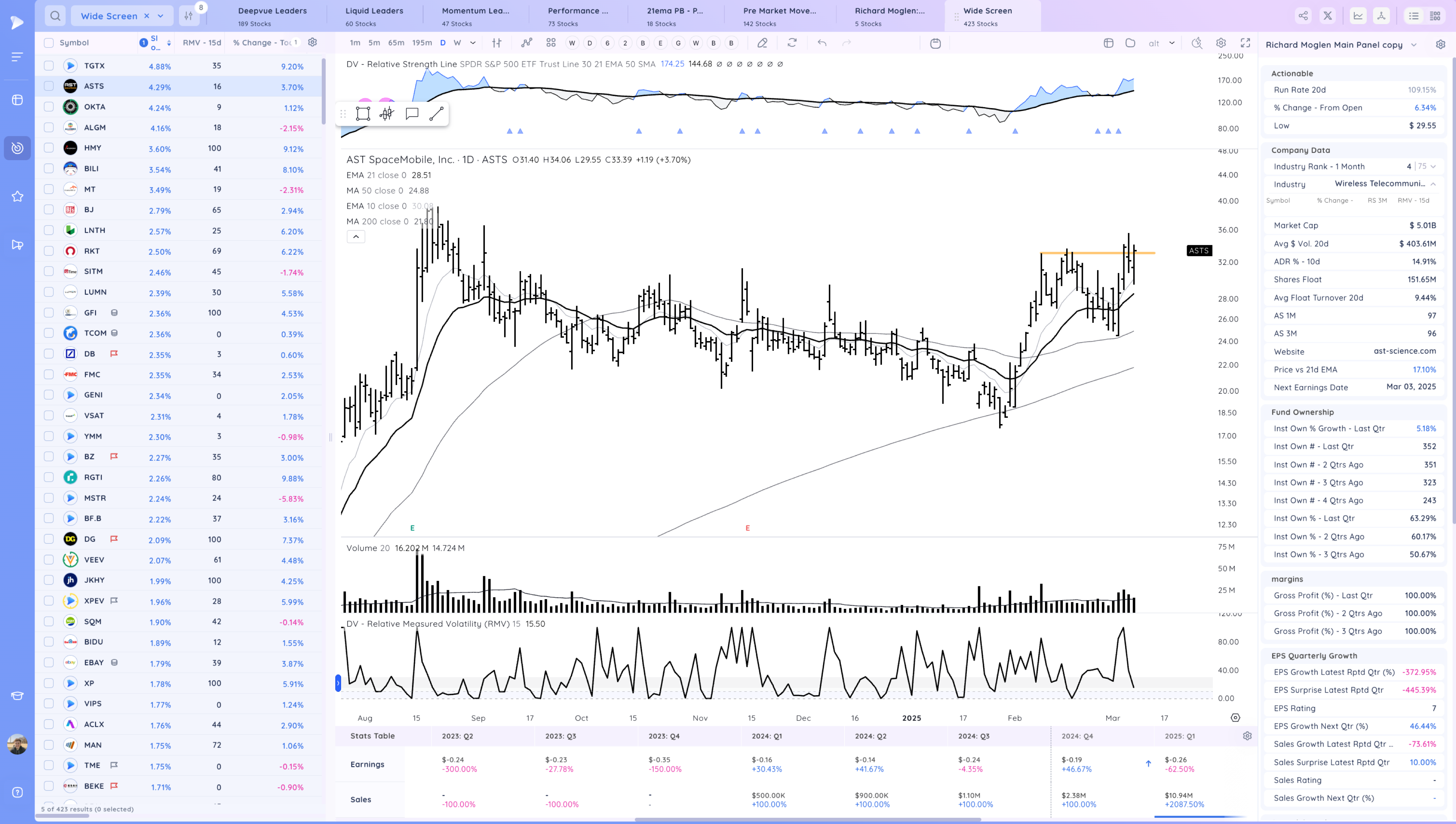Click the orange horizontal price line
The width and height of the screenshot is (1456, 824).
(x=1097, y=253)
